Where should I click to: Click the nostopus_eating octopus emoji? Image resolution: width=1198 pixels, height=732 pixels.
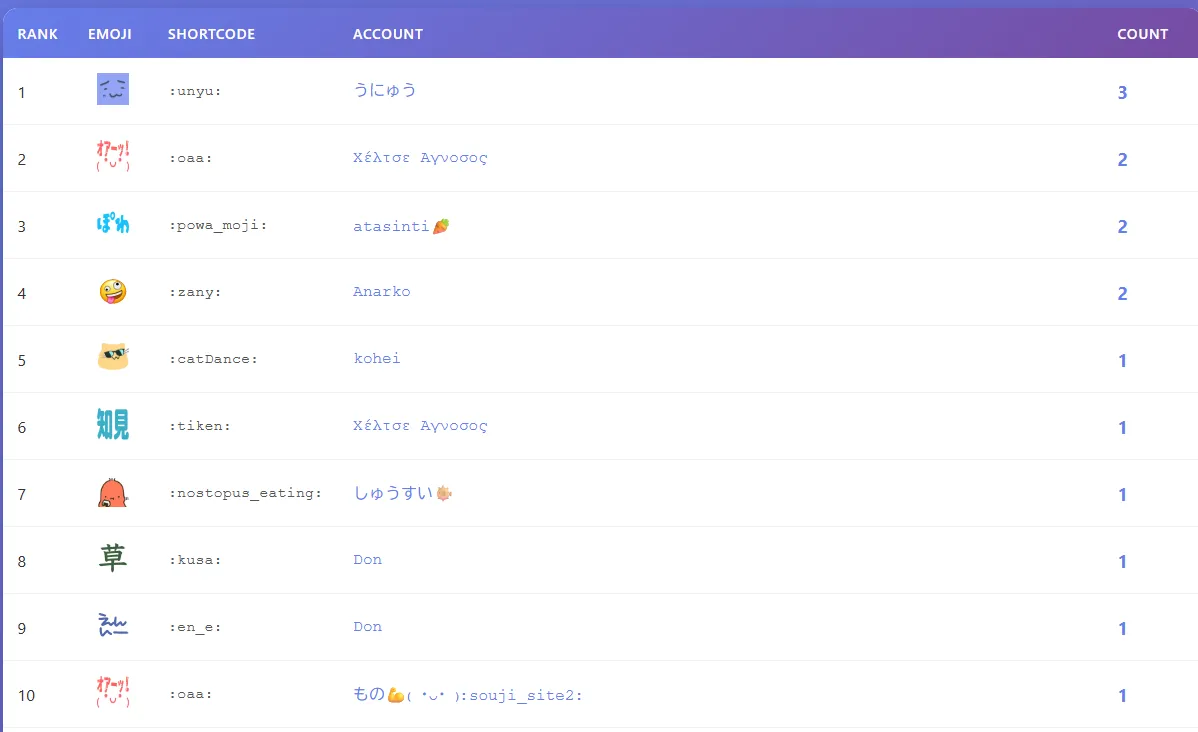pyautogui.click(x=113, y=493)
